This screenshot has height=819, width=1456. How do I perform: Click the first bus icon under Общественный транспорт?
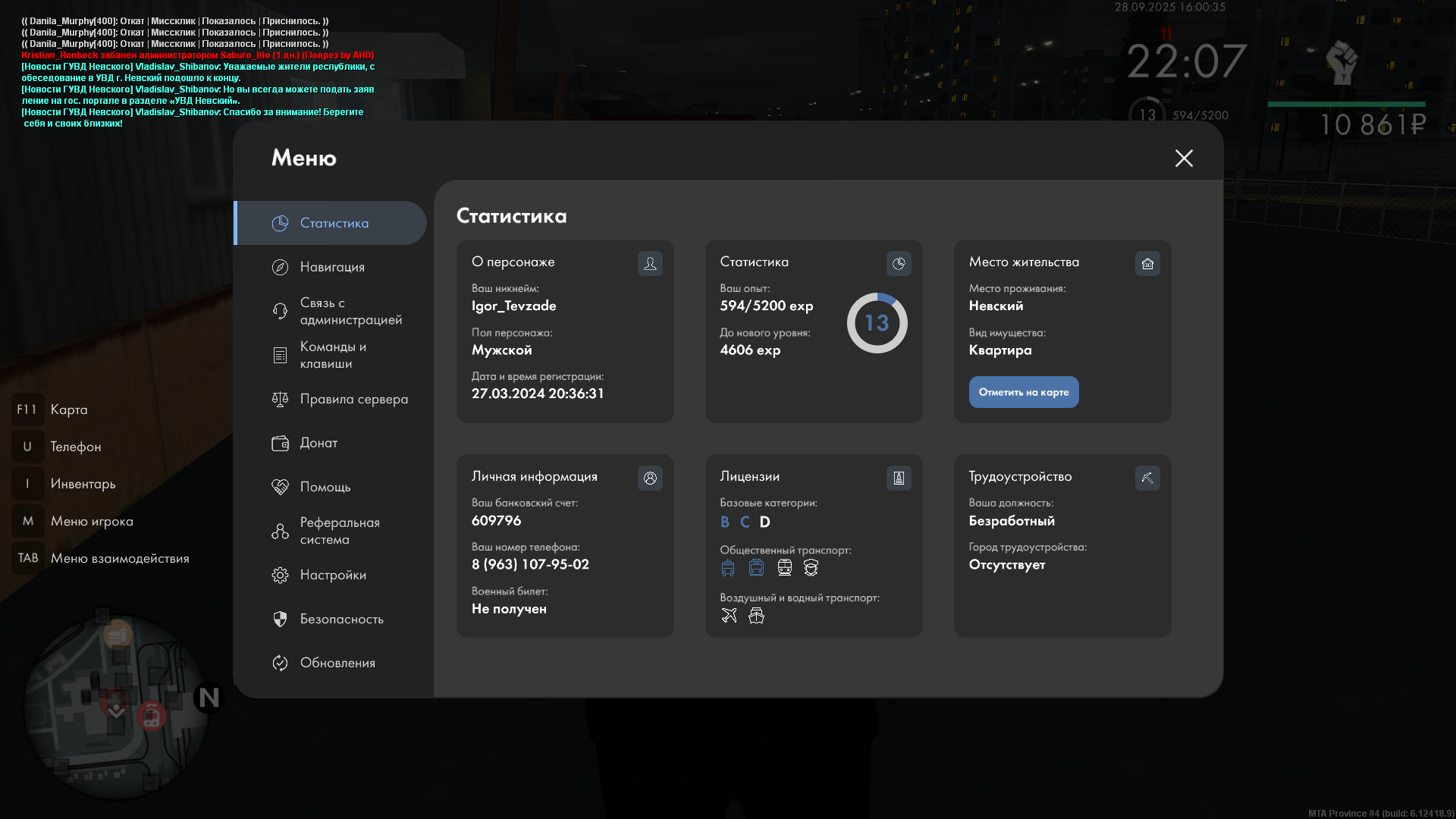[x=728, y=567]
